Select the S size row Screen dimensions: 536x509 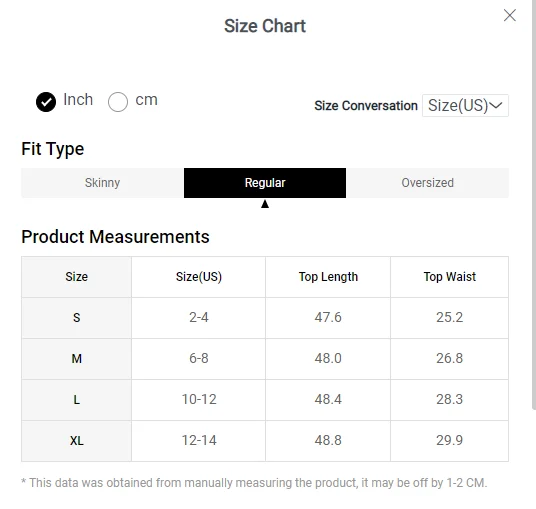265,318
